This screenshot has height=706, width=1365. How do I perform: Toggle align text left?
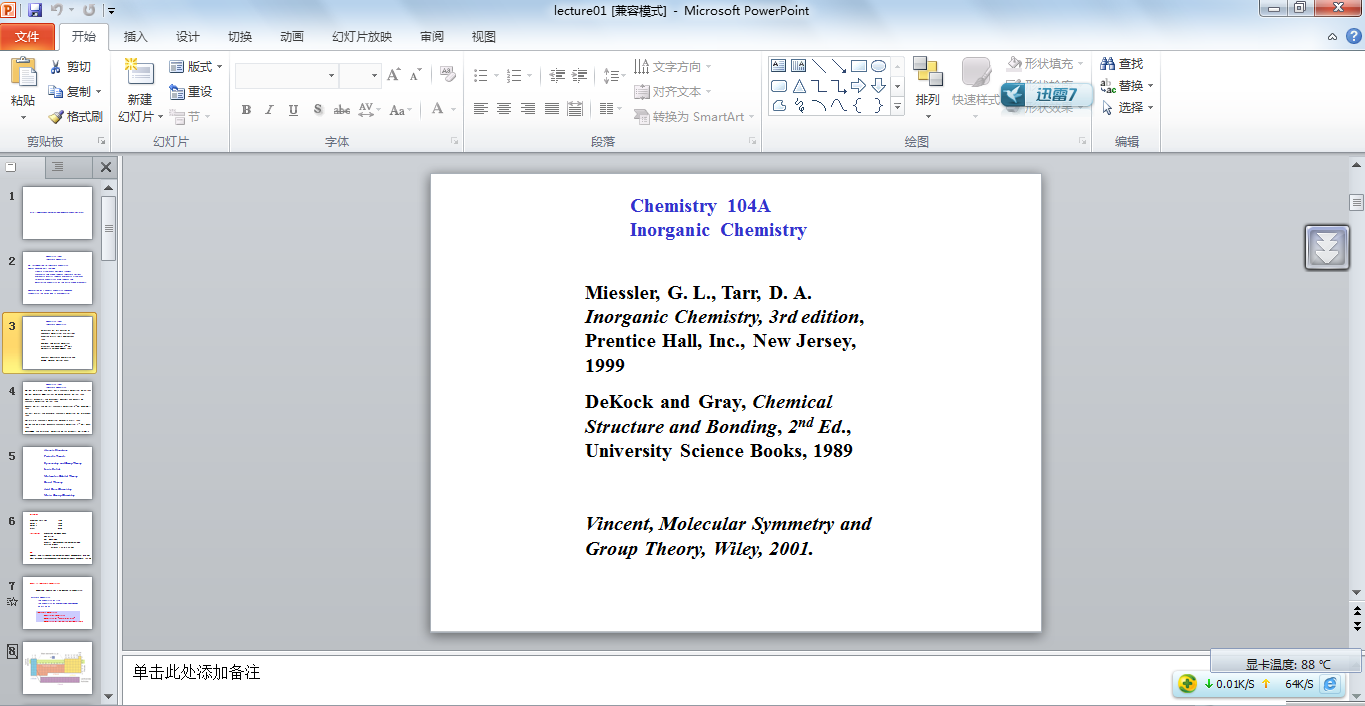(481, 109)
